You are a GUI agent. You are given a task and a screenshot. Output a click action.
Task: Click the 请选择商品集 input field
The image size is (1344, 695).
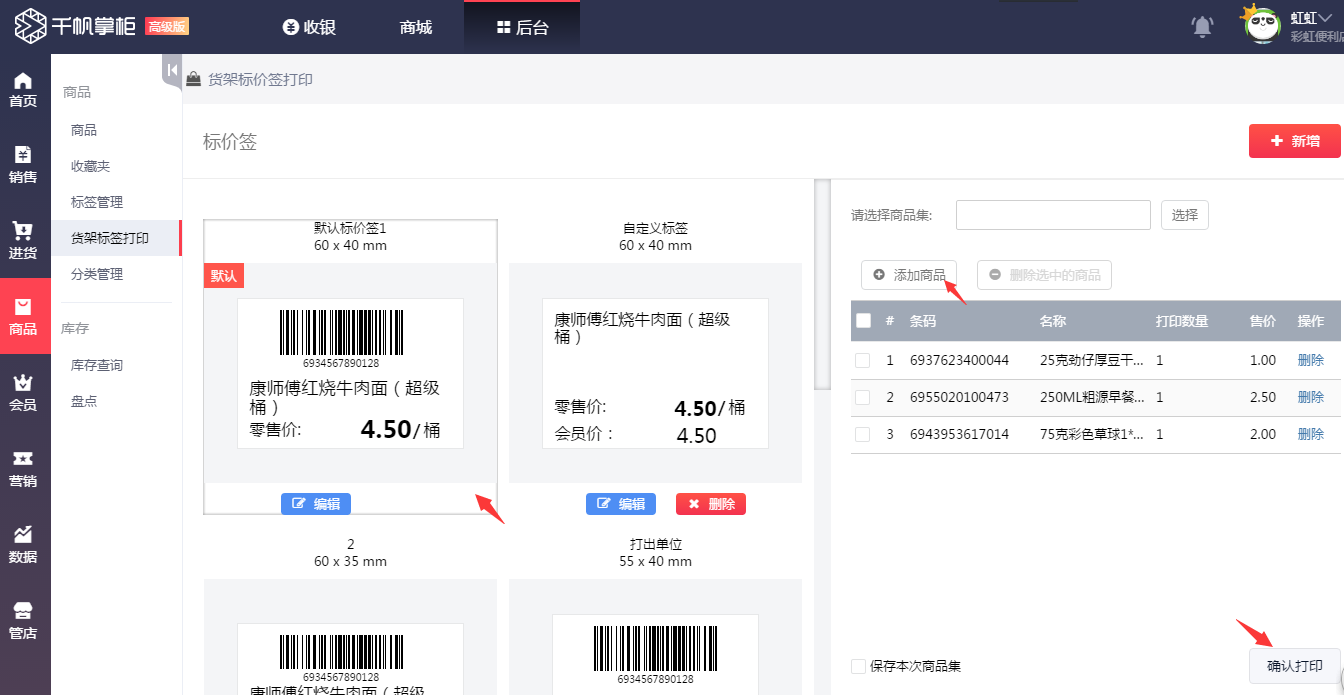pyautogui.click(x=1052, y=214)
